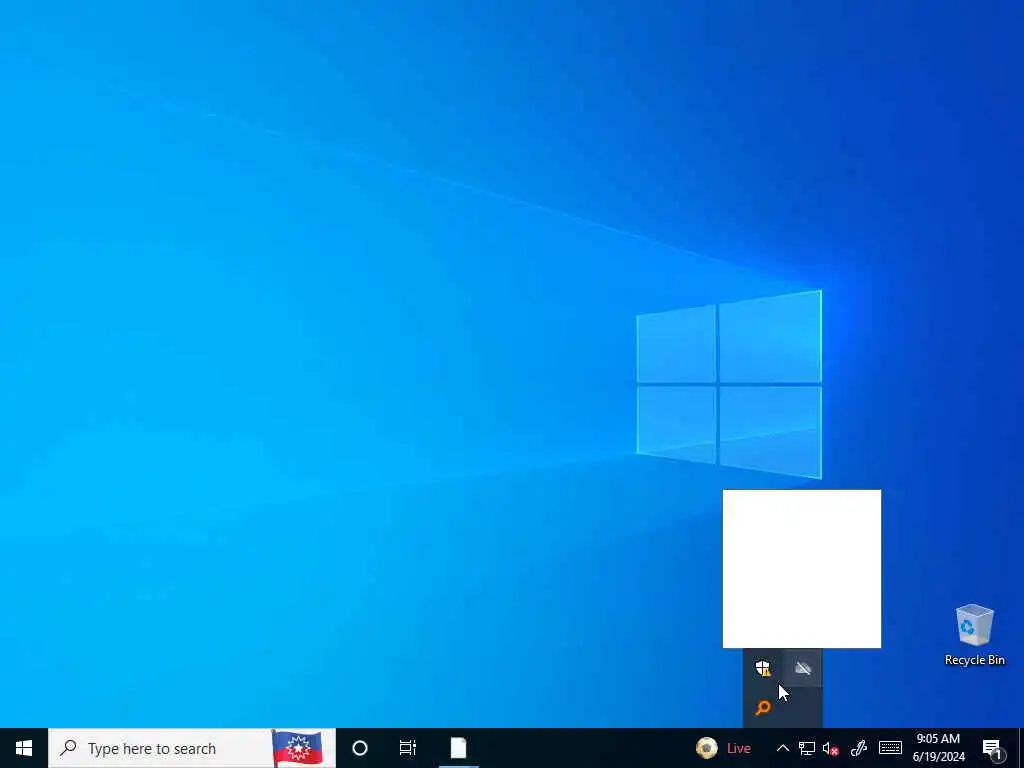Open Windows Security shield with warning
Screen dimensions: 1024x768
(x=763, y=668)
